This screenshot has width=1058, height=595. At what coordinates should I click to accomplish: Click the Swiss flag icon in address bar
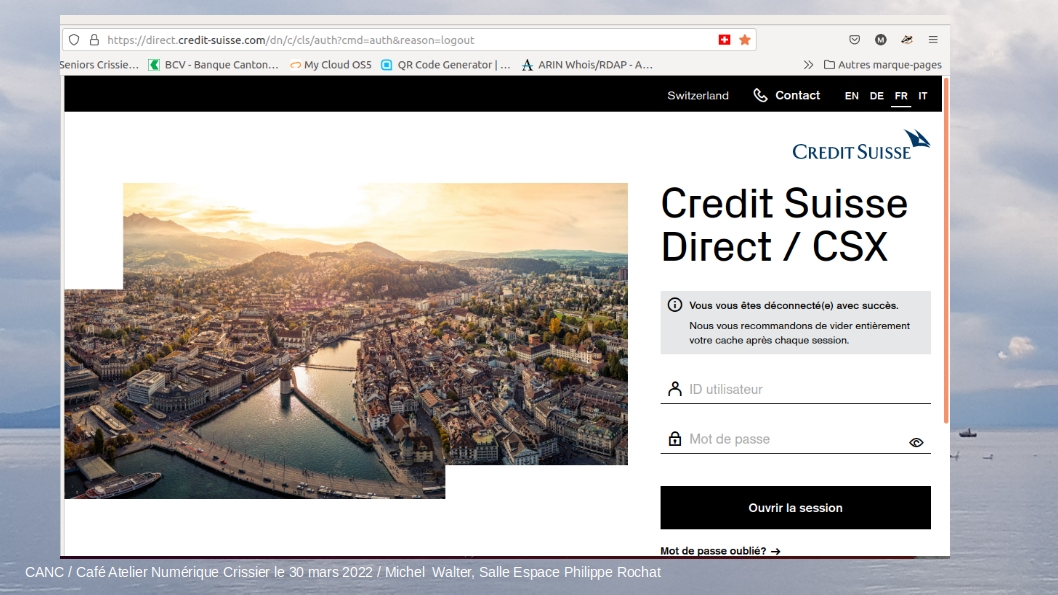724,40
